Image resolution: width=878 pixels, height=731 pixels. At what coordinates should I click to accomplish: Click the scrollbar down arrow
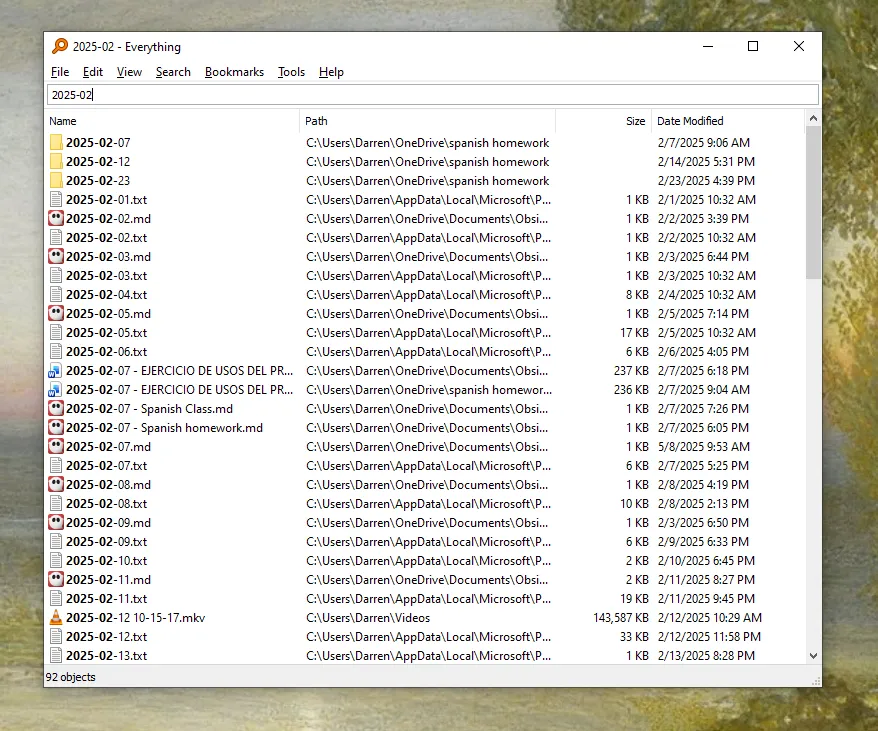click(813, 655)
